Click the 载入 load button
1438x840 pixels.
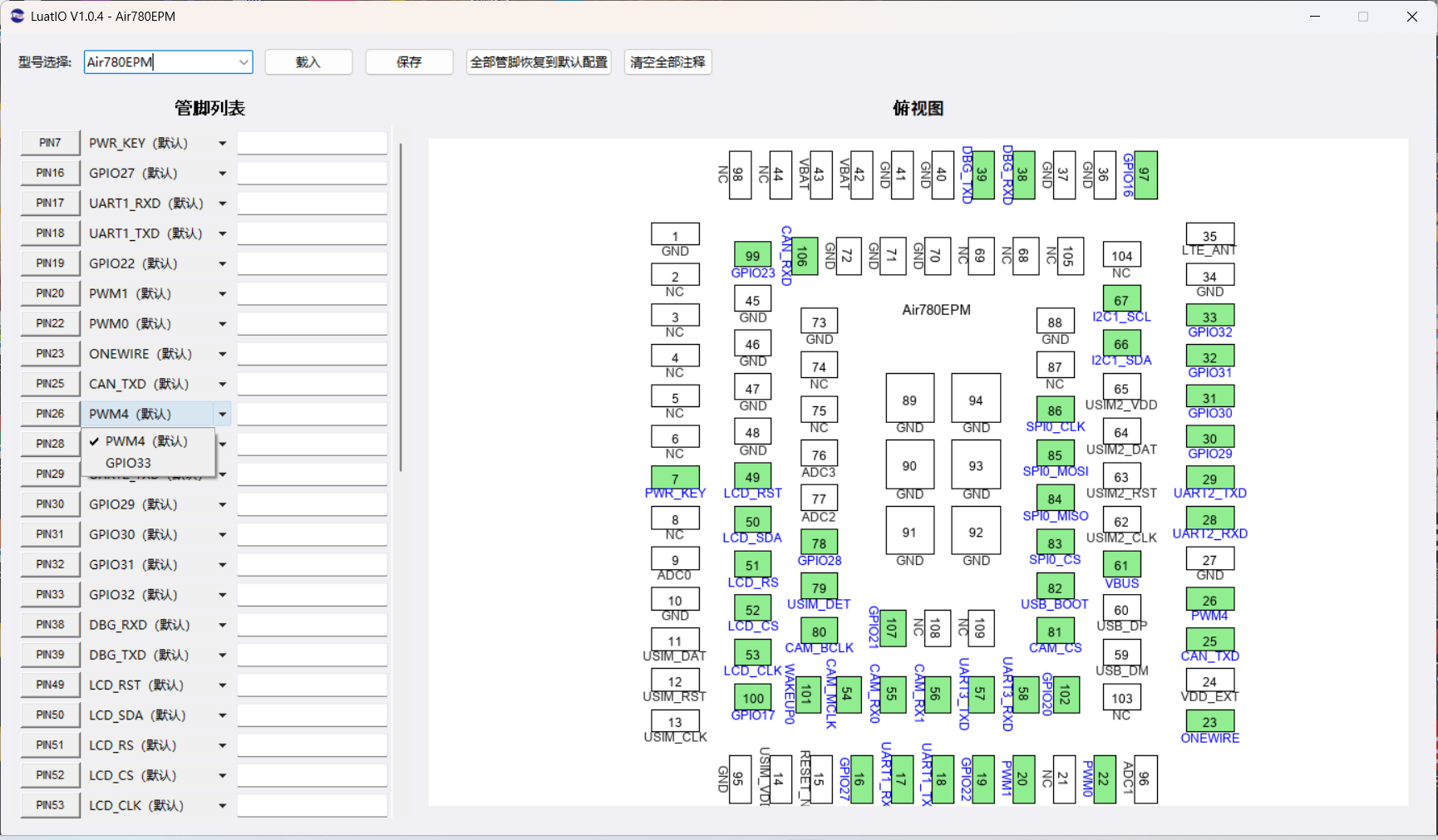(308, 62)
